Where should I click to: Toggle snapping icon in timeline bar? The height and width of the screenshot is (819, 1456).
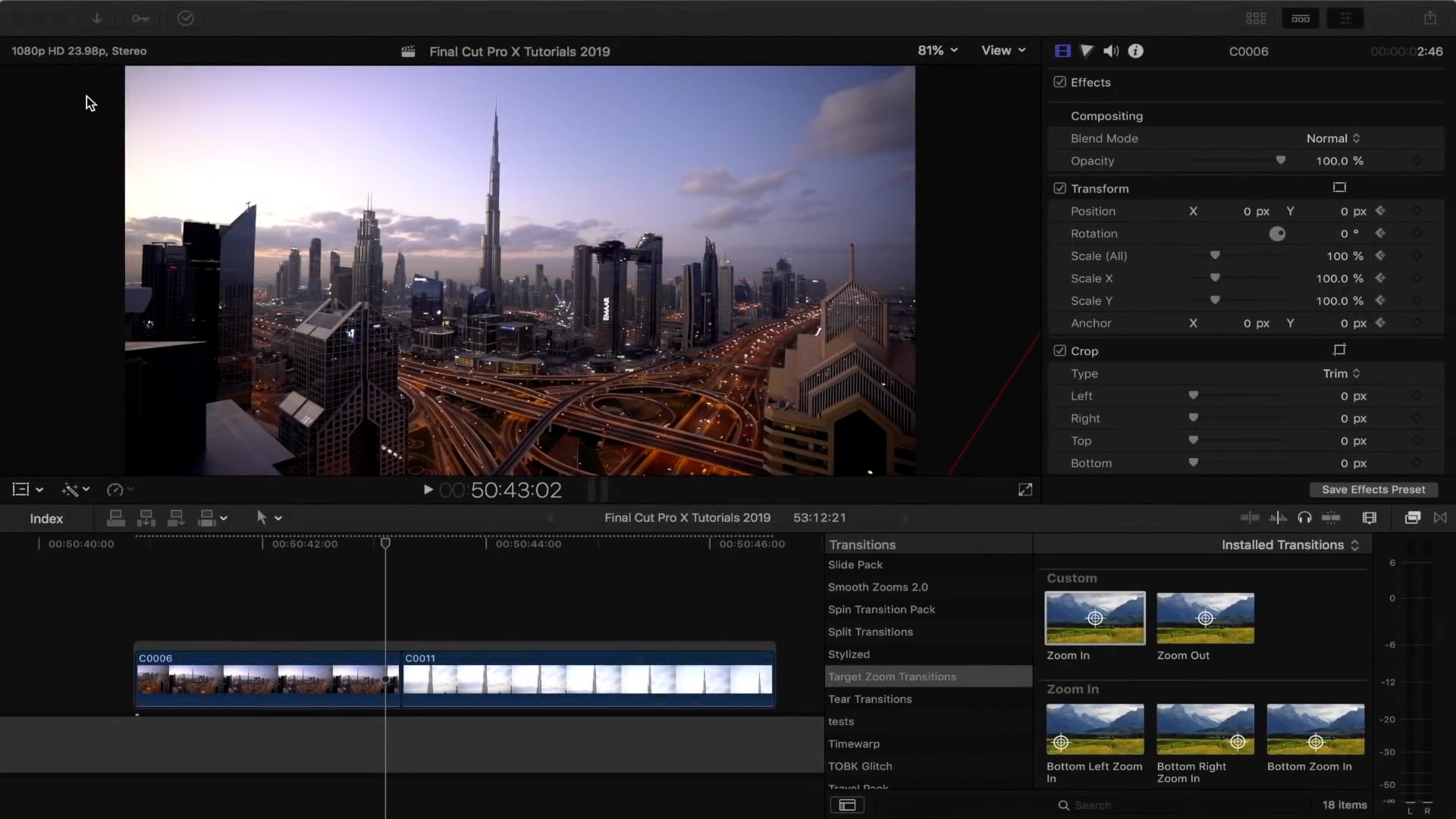pos(1331,518)
